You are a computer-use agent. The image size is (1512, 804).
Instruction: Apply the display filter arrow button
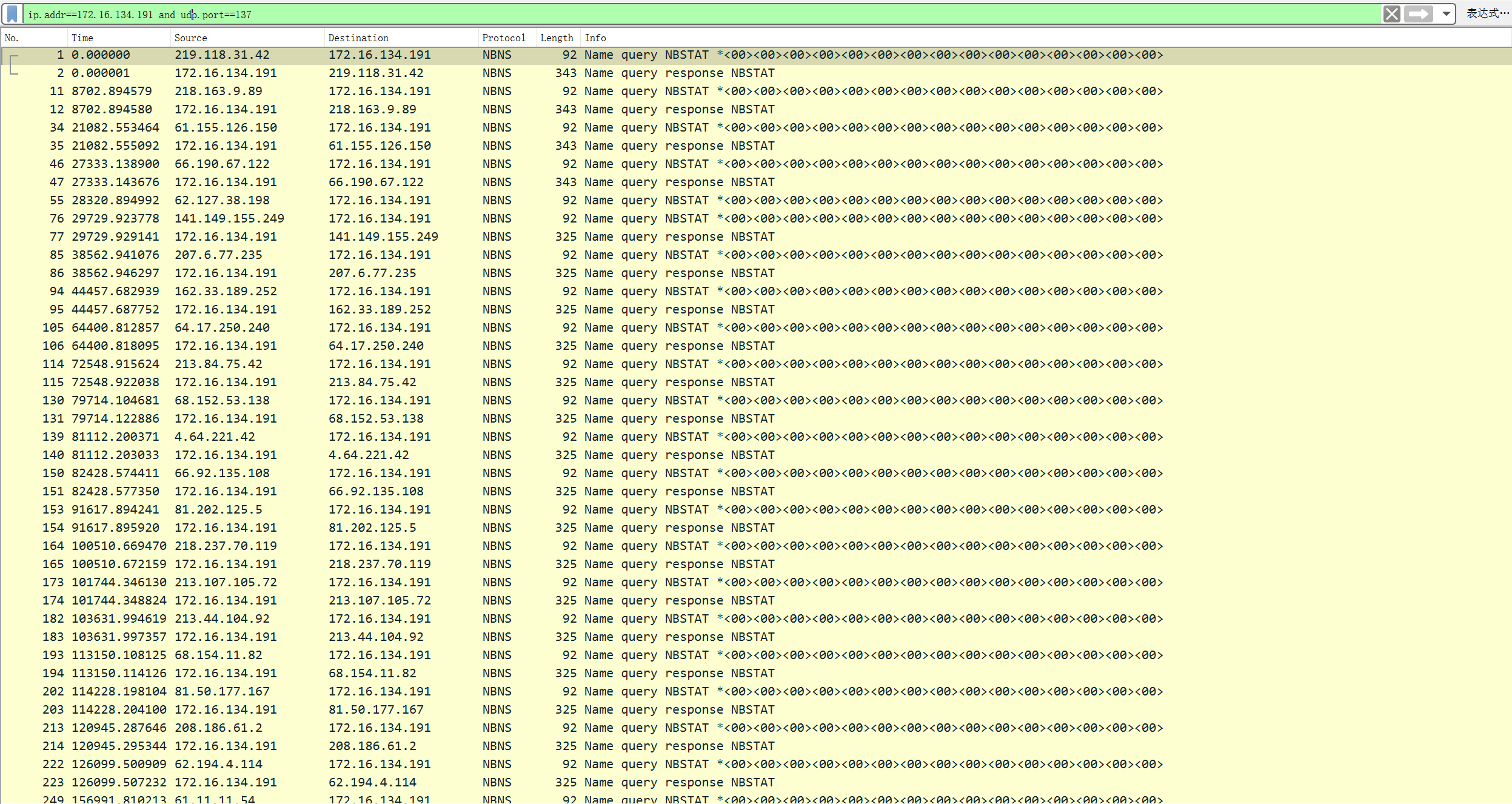point(1418,14)
